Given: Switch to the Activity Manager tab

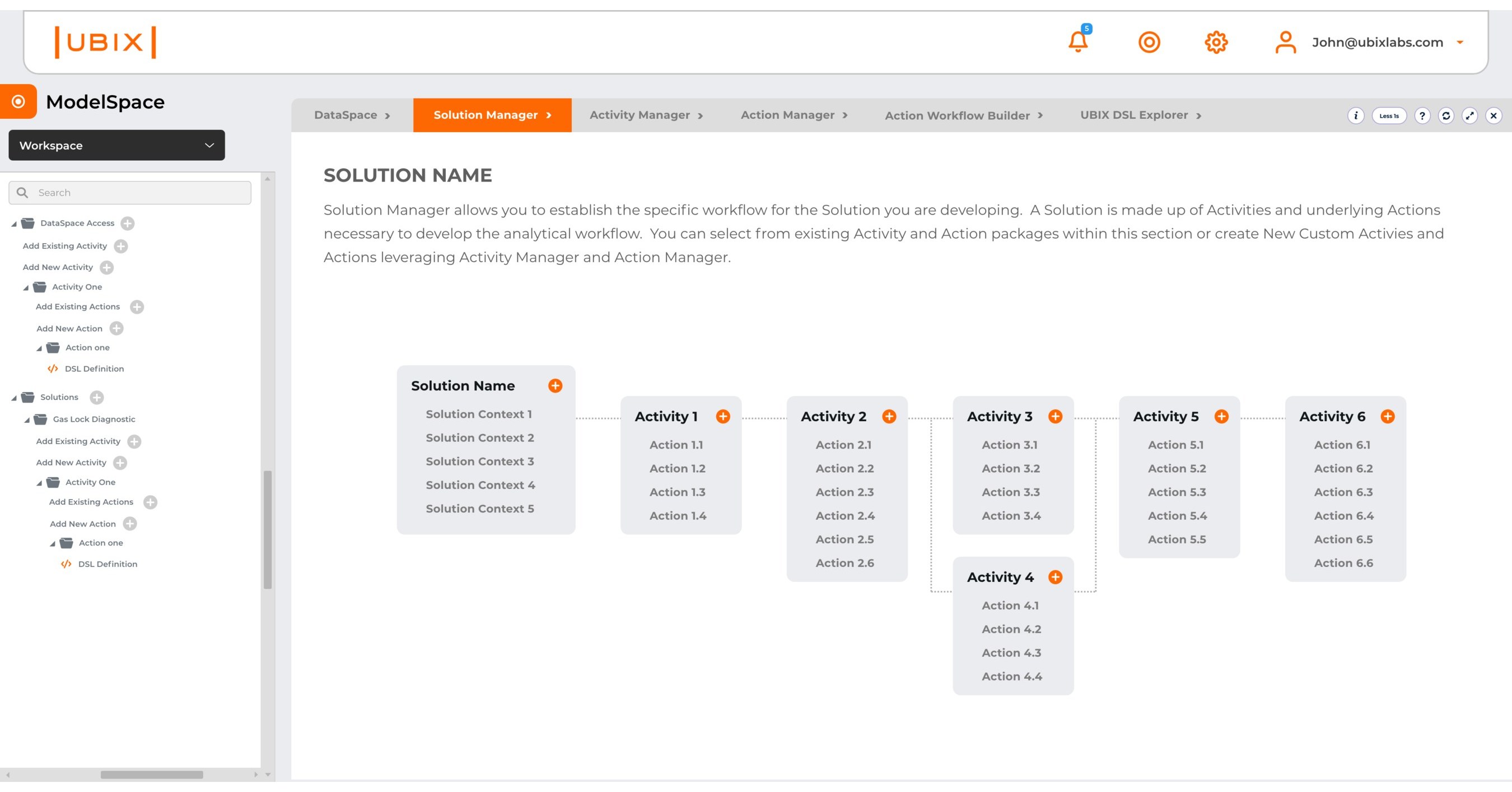Looking at the screenshot, I should tap(641, 114).
